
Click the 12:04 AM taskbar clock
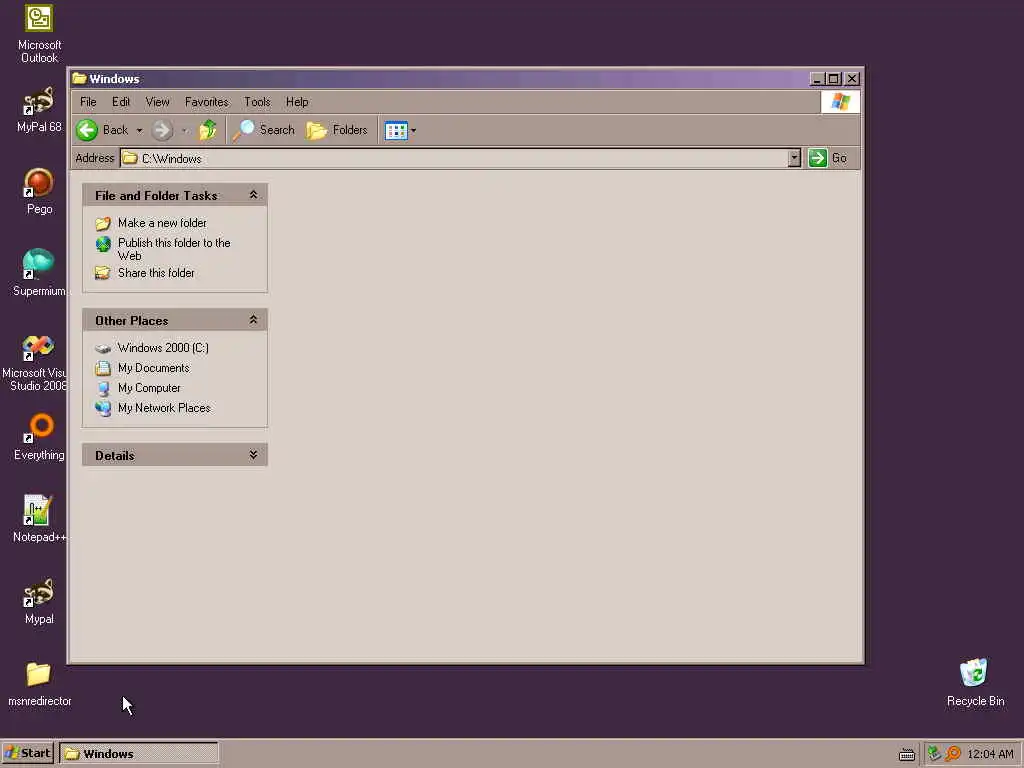pyautogui.click(x=990, y=754)
